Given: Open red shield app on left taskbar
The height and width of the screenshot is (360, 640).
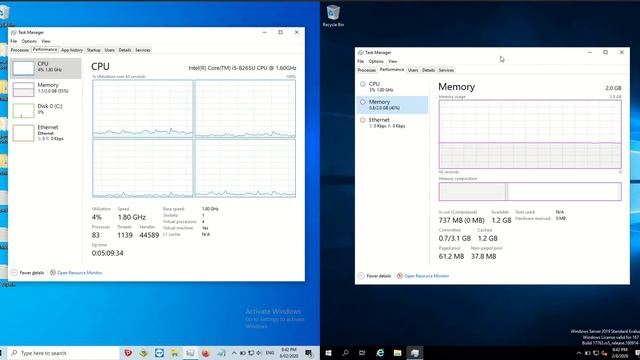Looking at the screenshot, I should [128, 353].
